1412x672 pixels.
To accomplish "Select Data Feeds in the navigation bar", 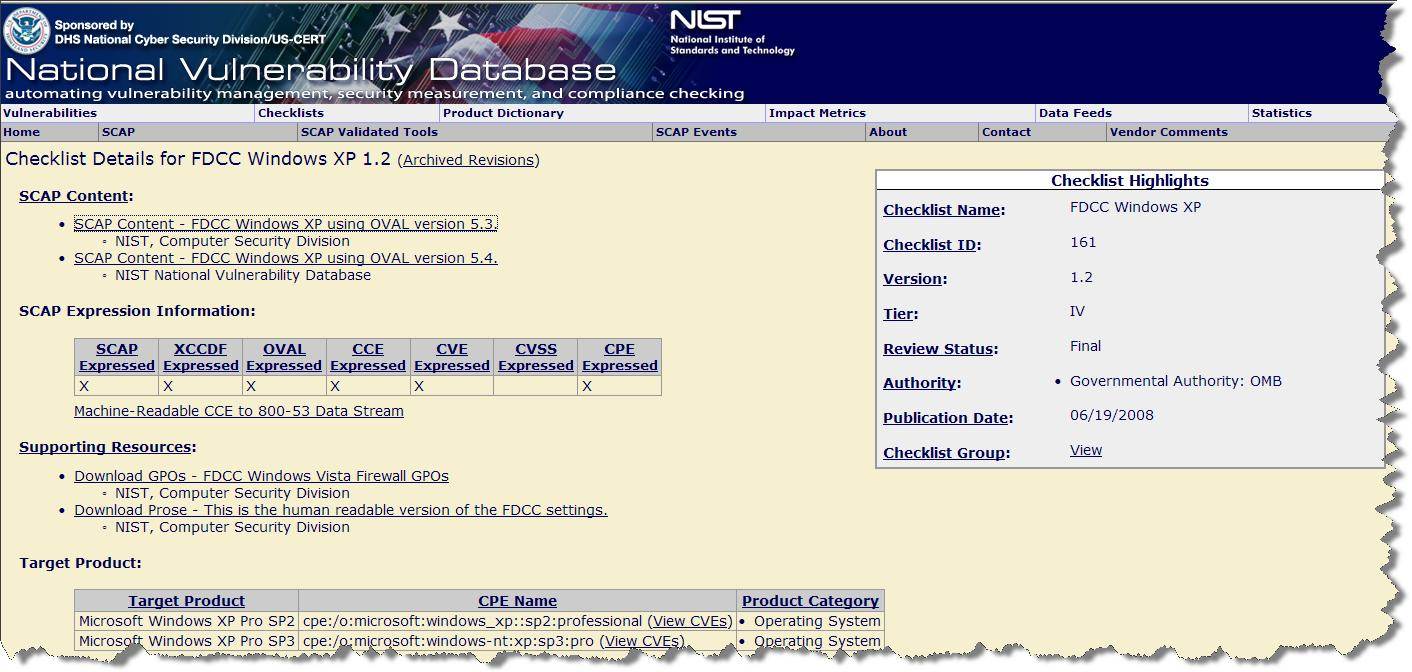I will (1075, 113).
